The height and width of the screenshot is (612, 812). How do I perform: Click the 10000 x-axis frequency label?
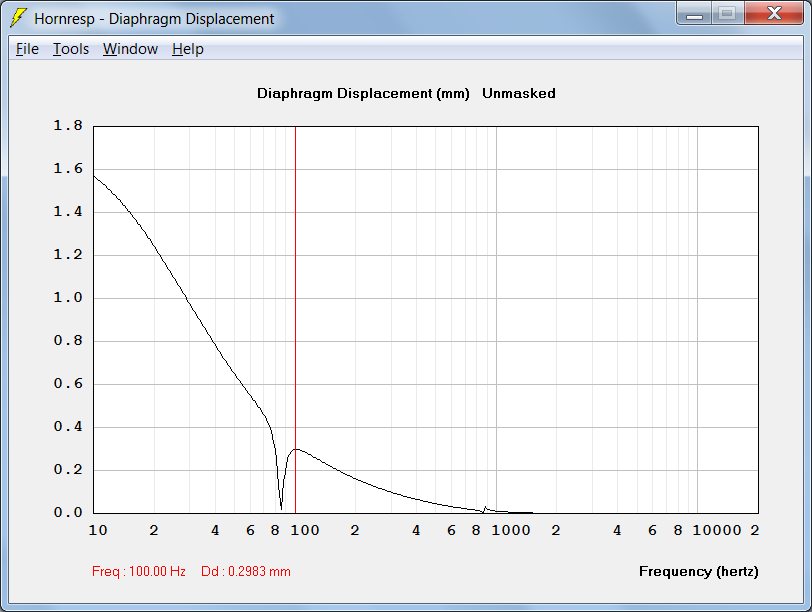point(717,531)
